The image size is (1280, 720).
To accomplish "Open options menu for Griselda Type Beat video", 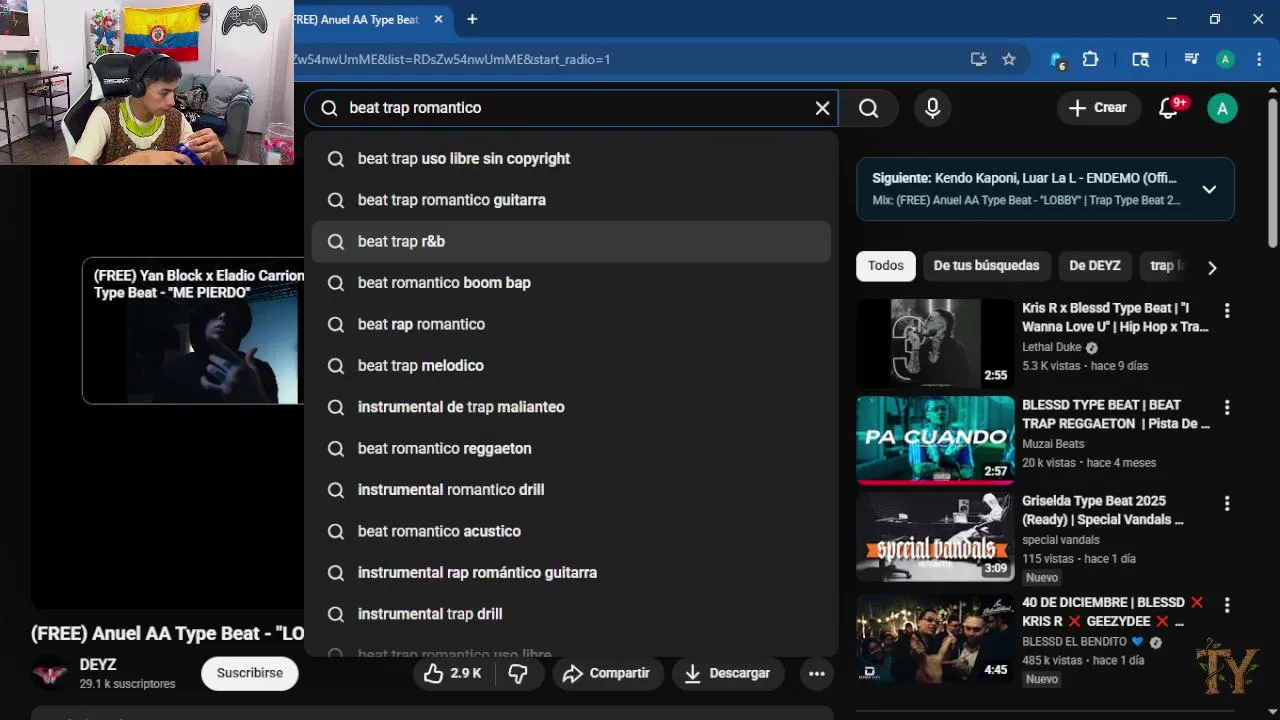I will pyautogui.click(x=1227, y=504).
